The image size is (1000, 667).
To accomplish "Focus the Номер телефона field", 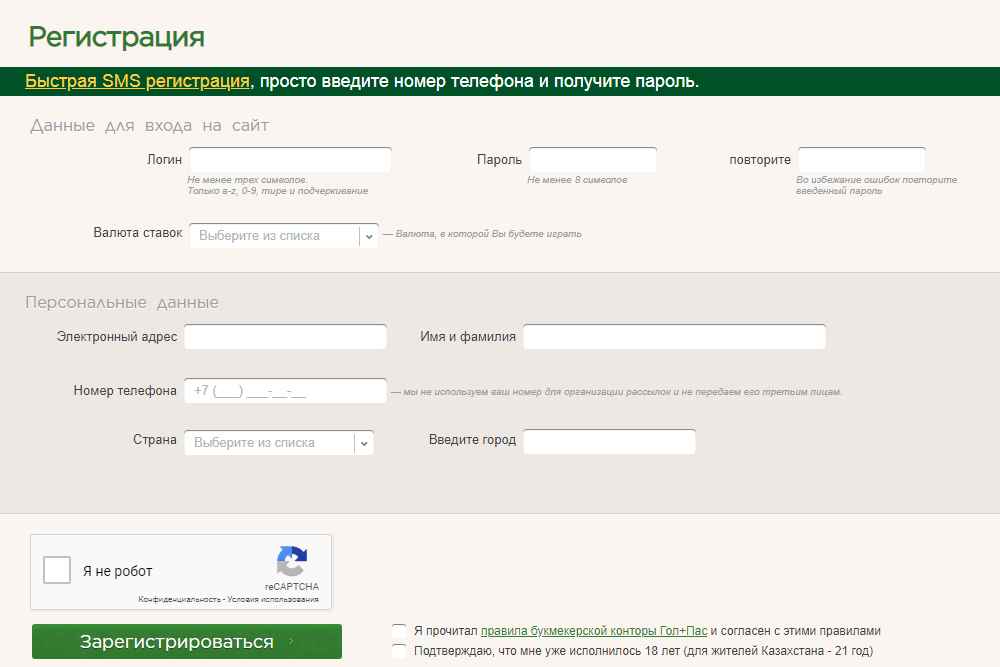I will [285, 391].
